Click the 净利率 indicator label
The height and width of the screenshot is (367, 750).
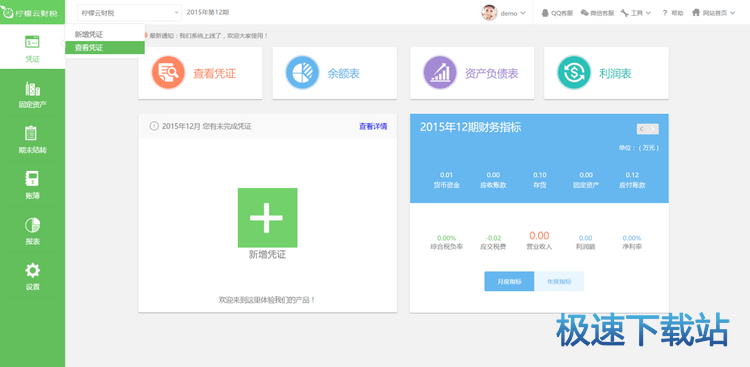click(632, 247)
